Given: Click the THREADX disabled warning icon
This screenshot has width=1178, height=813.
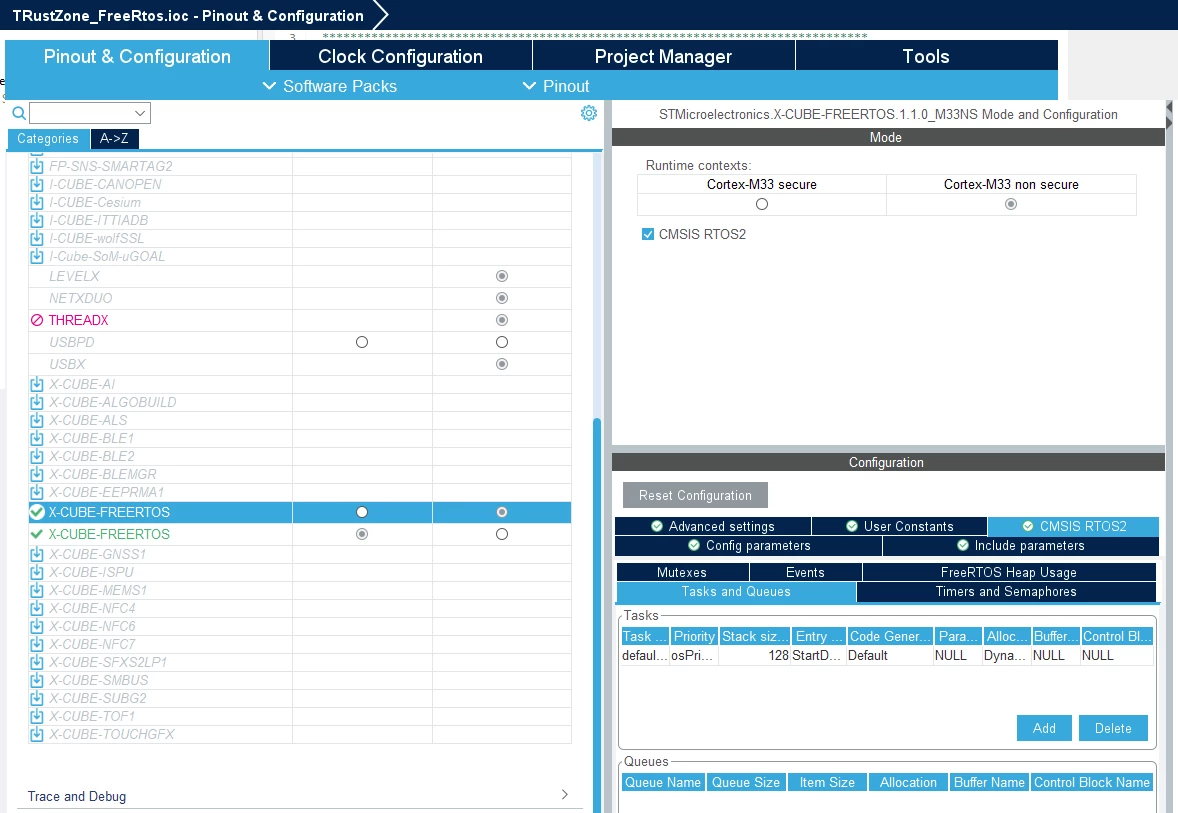Looking at the screenshot, I should coord(37,320).
